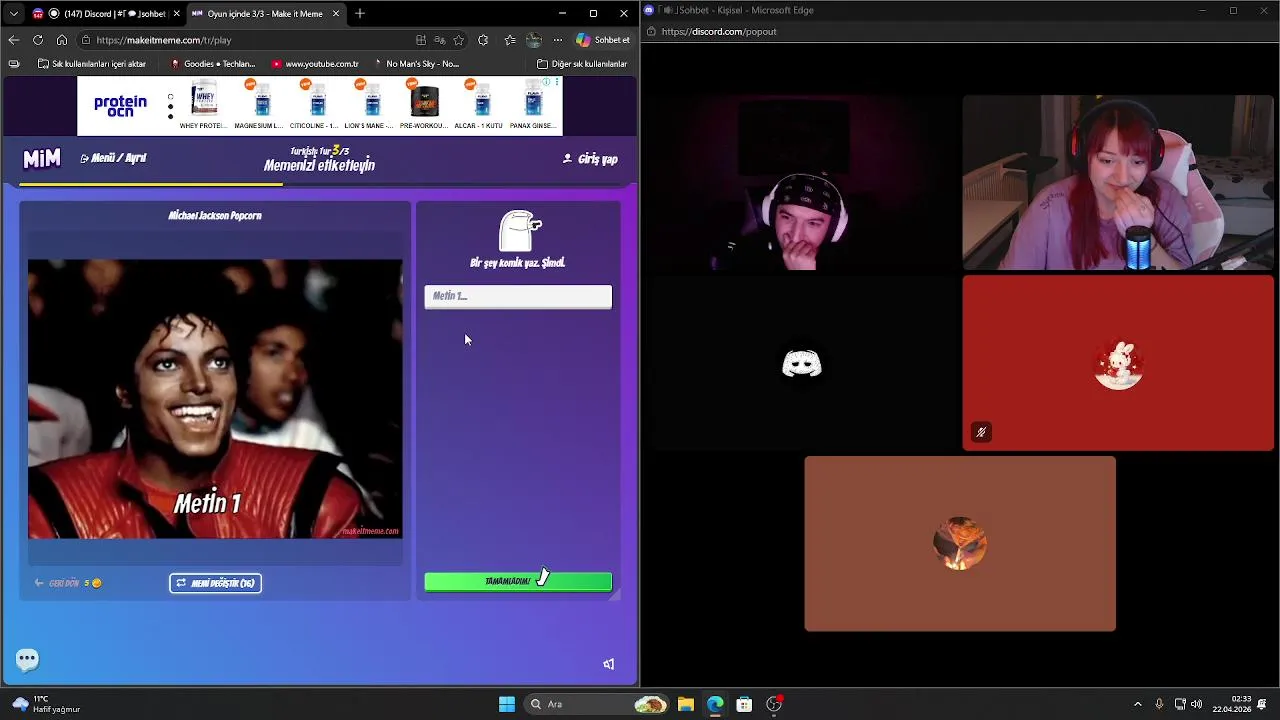Open the No Man's Sky bookmark
The width and height of the screenshot is (1280, 720).
click(x=415, y=64)
